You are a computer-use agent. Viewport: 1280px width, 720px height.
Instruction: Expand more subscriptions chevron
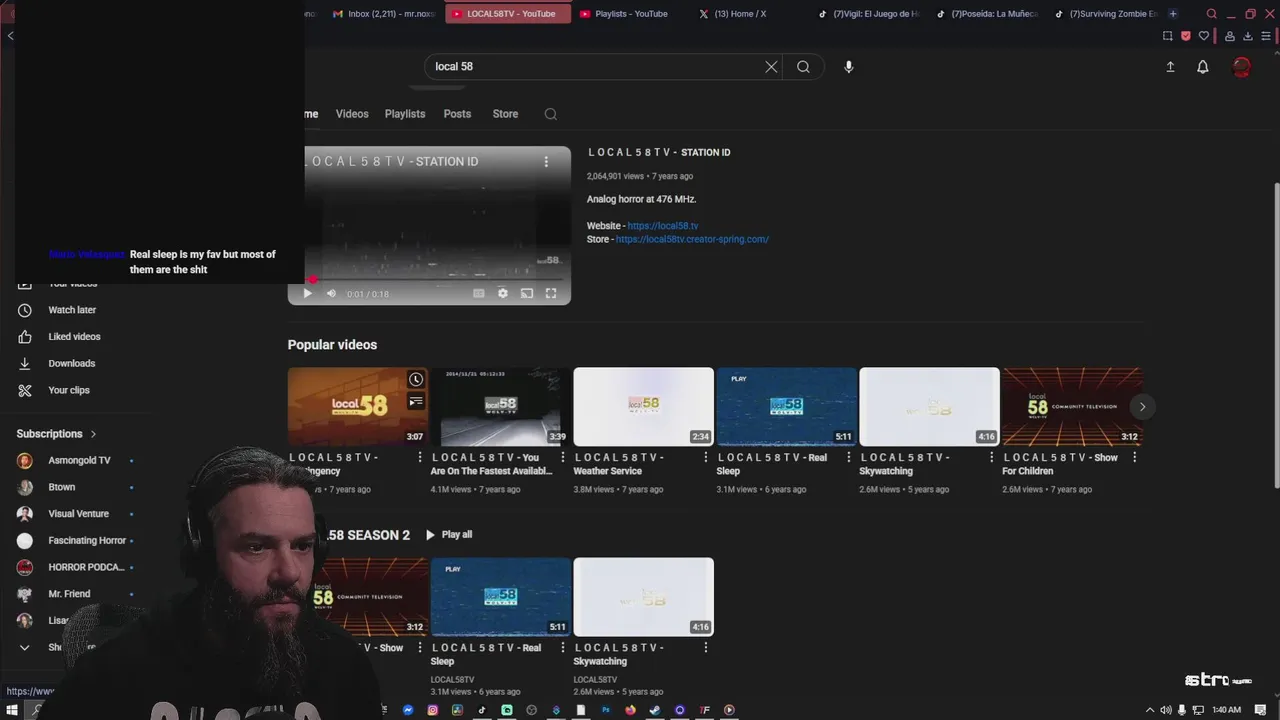[25, 647]
